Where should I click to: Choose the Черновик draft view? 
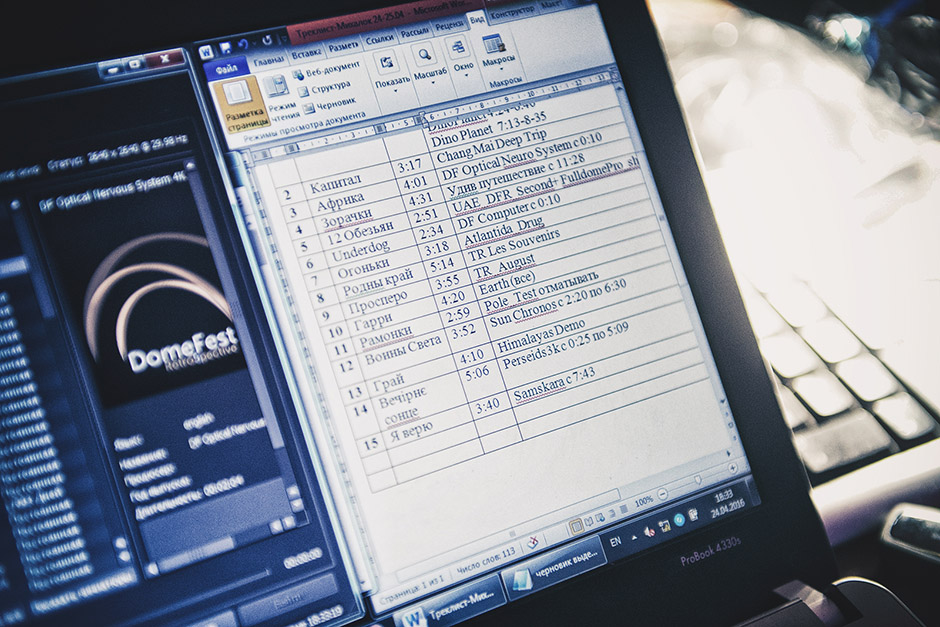pyautogui.click(x=329, y=105)
